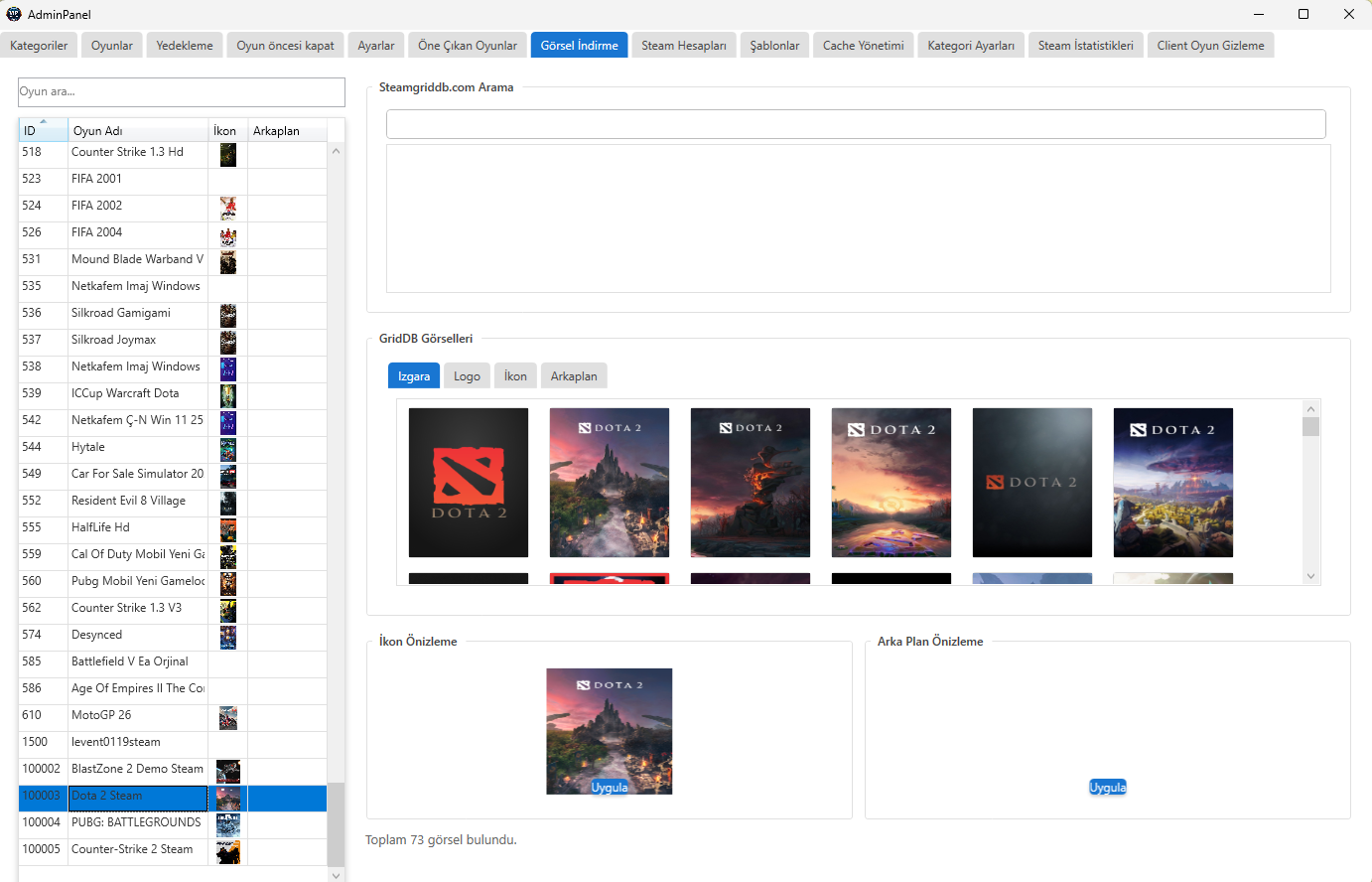The width and height of the screenshot is (1372, 882).
Task: Select the blue sky Dota 2 grid thumbnail
Action: pyautogui.click(x=1173, y=483)
